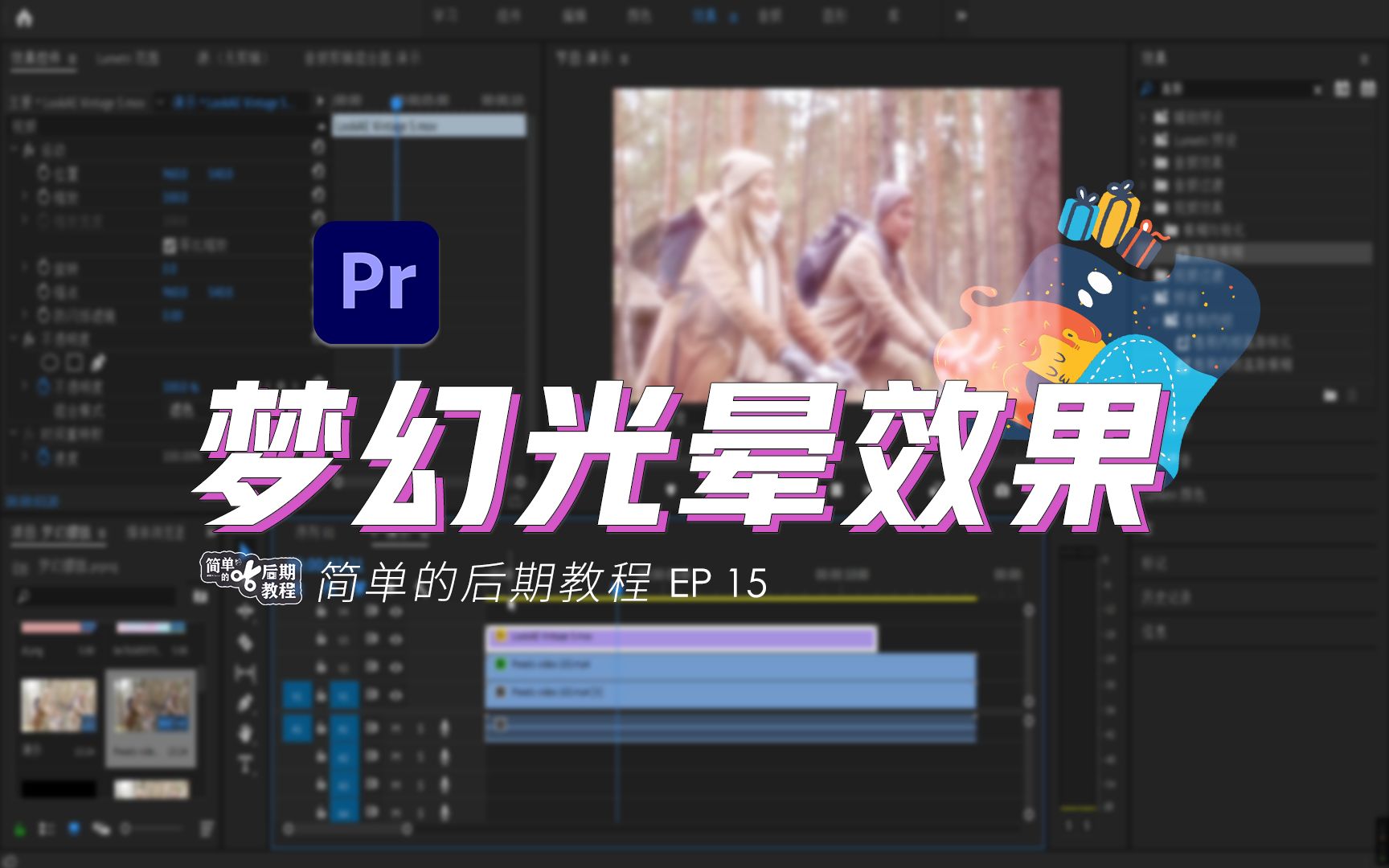
Task: Collapse the Time Remapping section
Action: (x=14, y=434)
